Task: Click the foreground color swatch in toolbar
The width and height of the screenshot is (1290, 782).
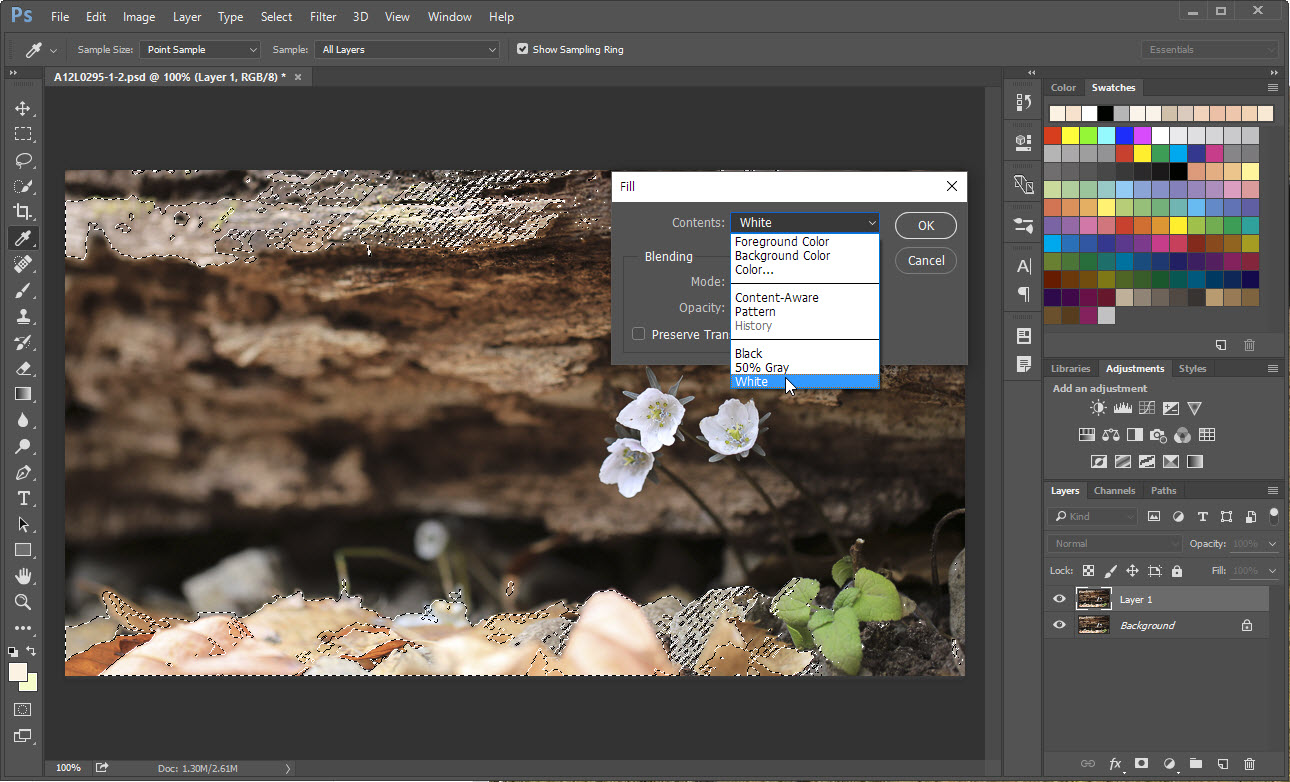Action: tap(18, 673)
